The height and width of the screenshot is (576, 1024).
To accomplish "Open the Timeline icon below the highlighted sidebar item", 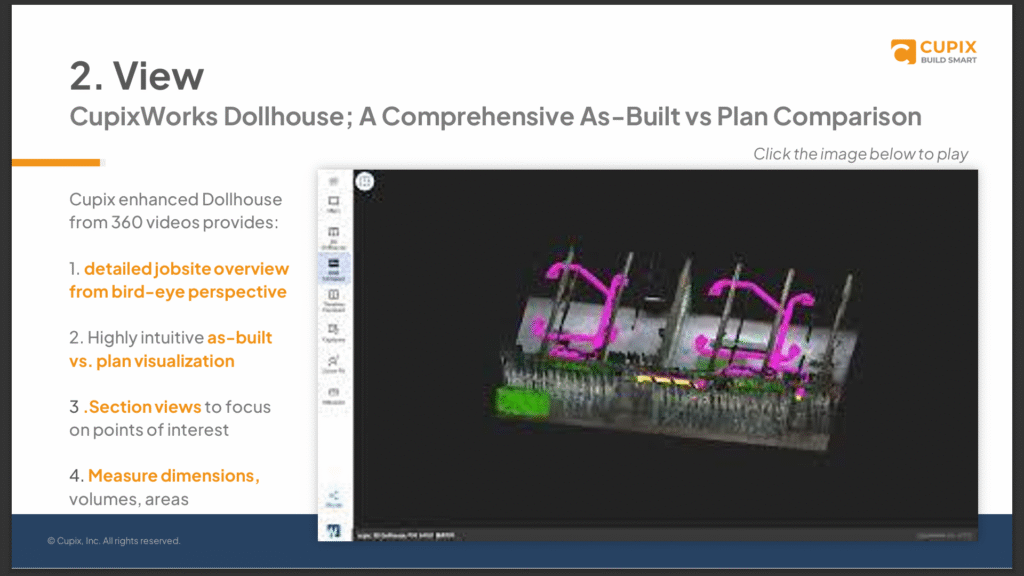I will pyautogui.click(x=334, y=299).
